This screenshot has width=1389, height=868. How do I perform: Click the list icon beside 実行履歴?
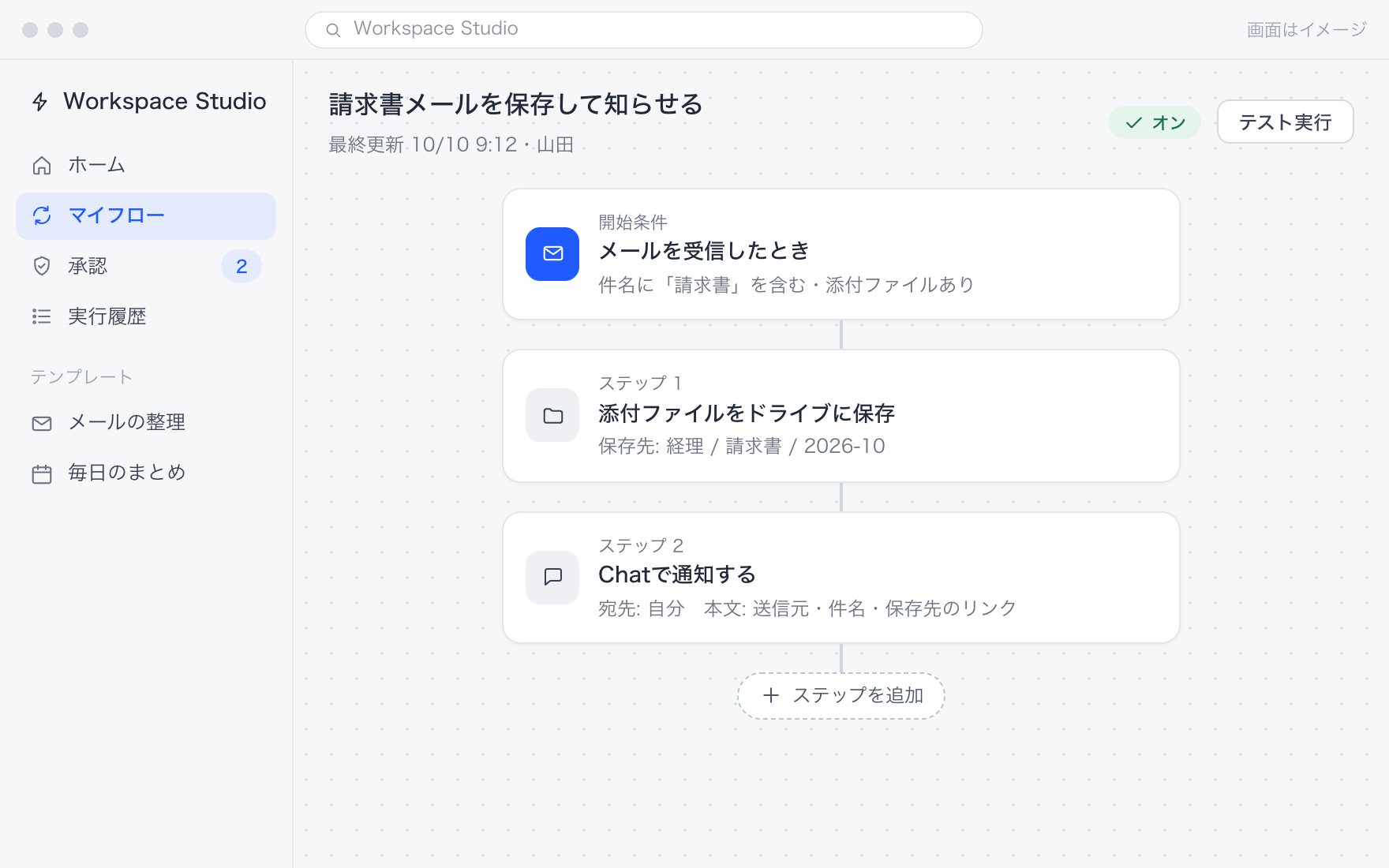click(42, 316)
